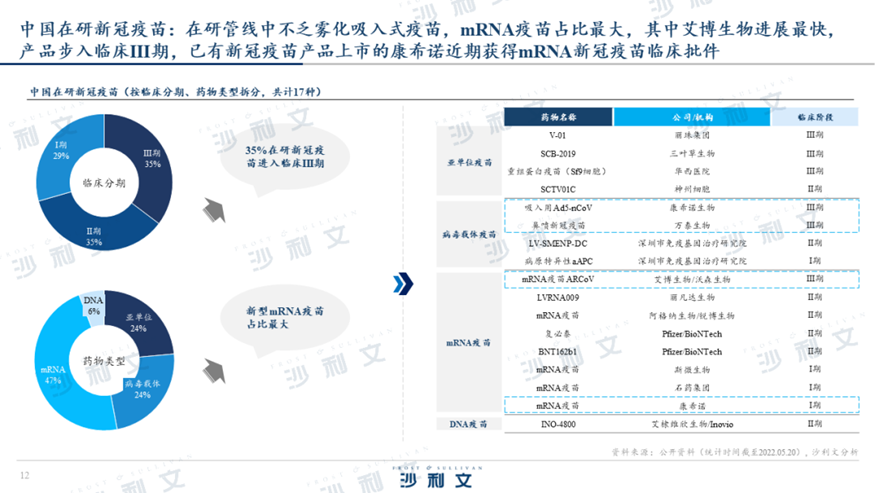
Task: Click the 重组蛋白疫苗（Sf9细胞）cell
Action: pos(557,171)
